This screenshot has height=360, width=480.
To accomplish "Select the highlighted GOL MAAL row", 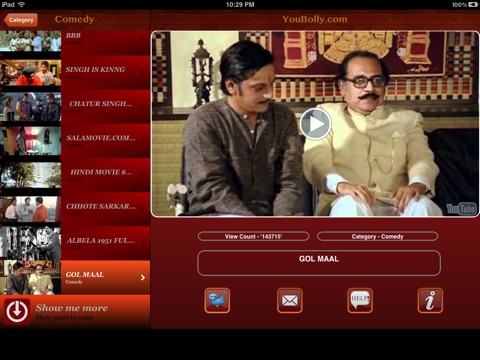I will coord(75,278).
